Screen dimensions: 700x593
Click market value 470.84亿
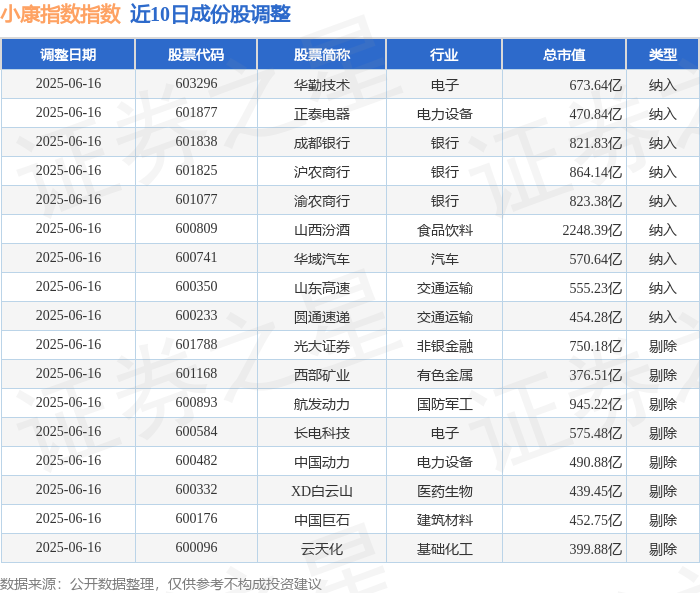pos(595,113)
